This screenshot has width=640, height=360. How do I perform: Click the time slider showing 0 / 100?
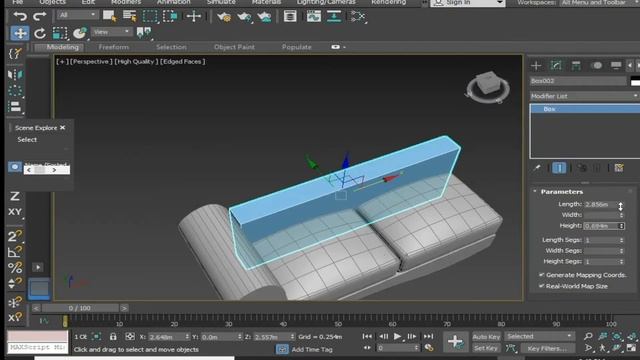[80, 308]
